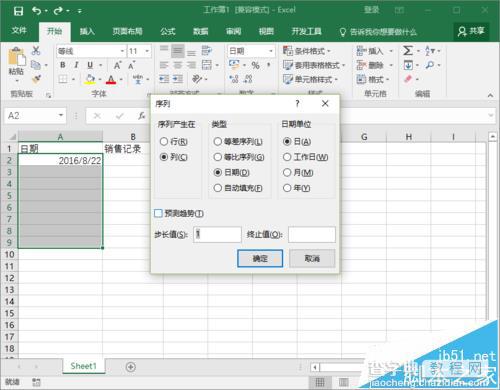Click the 登录 sign-in link
Screen dimensions: 500x390
point(371,10)
